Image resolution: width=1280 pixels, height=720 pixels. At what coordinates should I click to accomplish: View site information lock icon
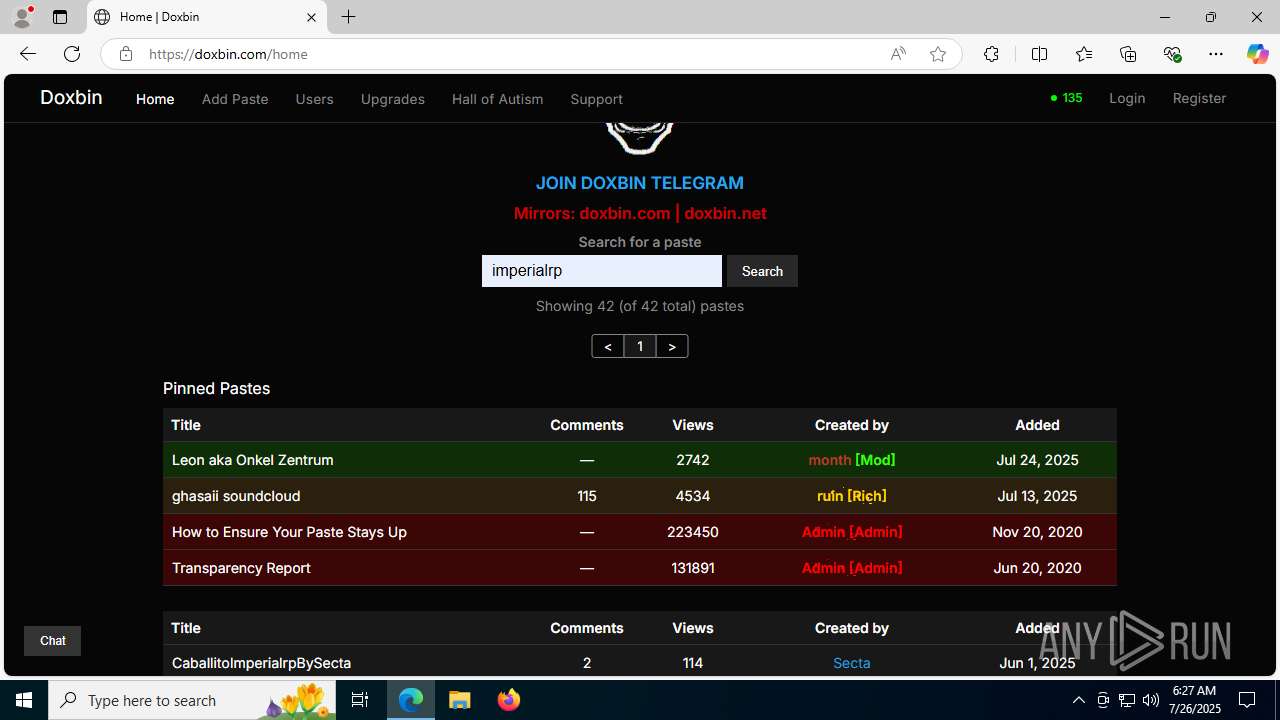[125, 54]
